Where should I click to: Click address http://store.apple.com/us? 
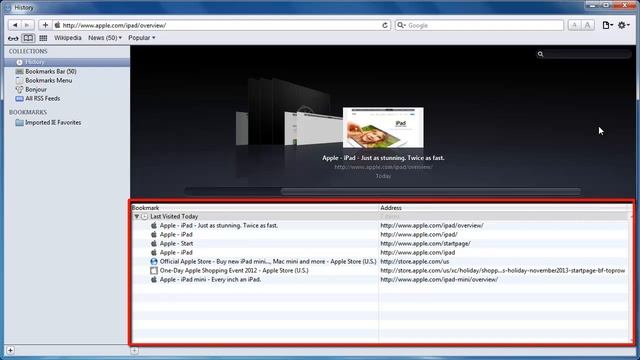point(415,261)
